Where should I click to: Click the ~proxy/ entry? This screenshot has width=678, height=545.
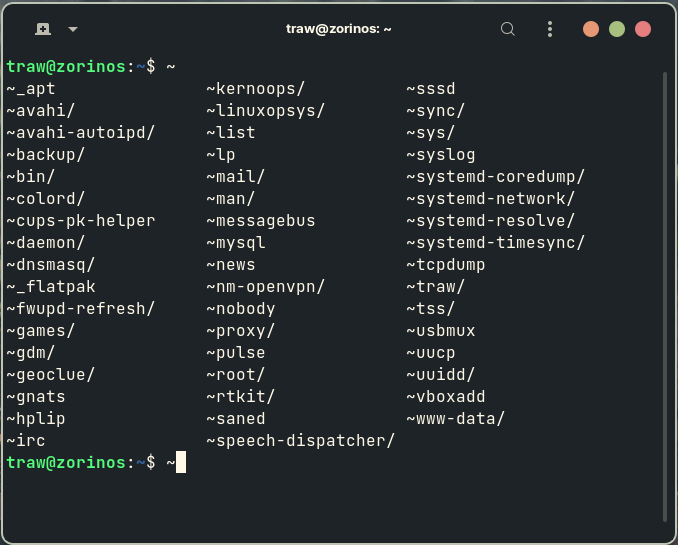[241, 331]
